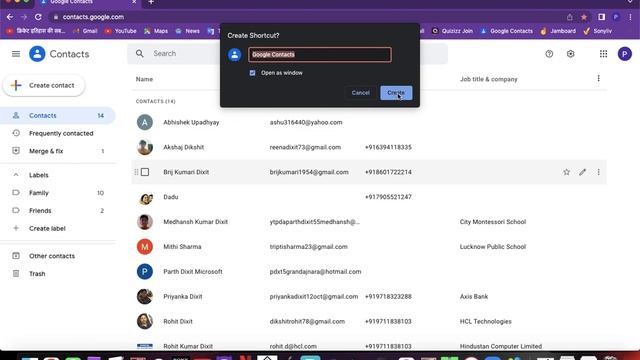Open the Gmail bookmark
The width and height of the screenshot is (640, 360).
click(x=85, y=31)
